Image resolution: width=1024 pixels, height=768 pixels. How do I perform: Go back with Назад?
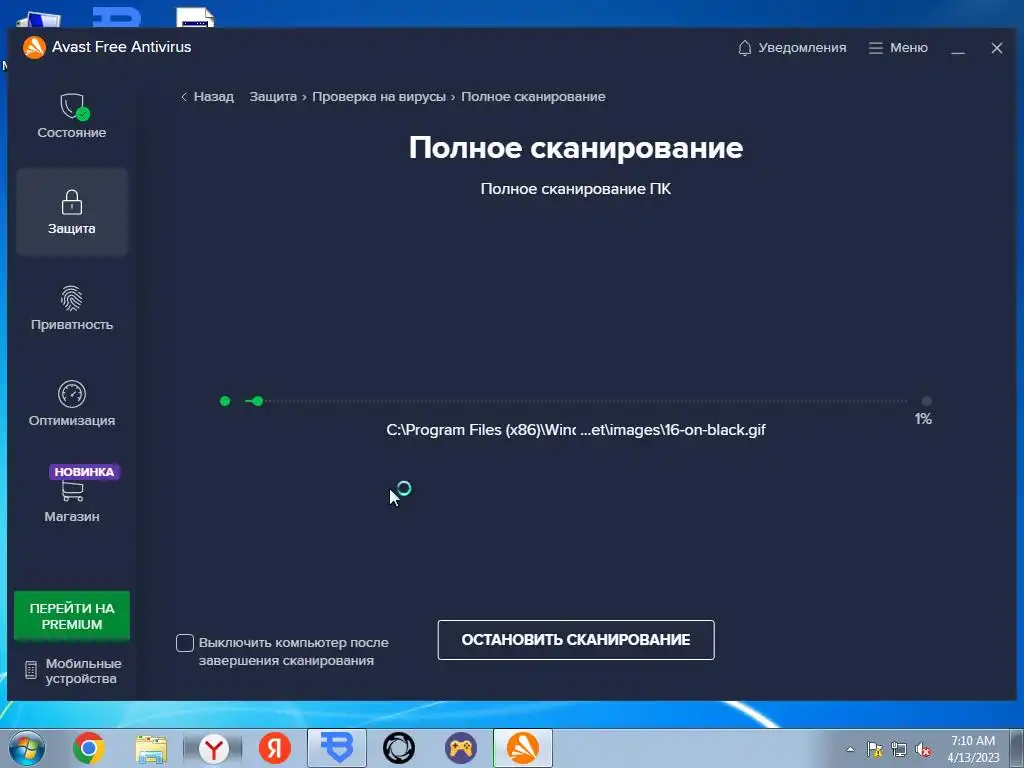tap(207, 97)
